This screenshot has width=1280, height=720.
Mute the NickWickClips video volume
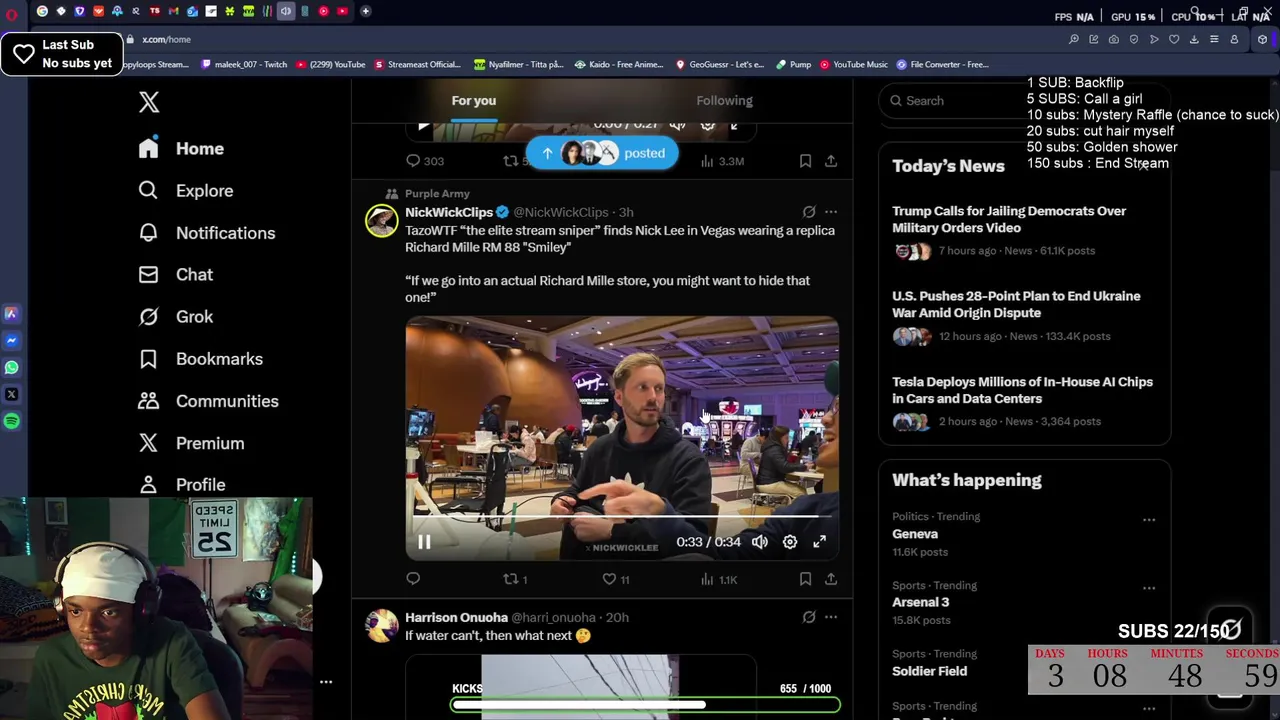click(760, 542)
